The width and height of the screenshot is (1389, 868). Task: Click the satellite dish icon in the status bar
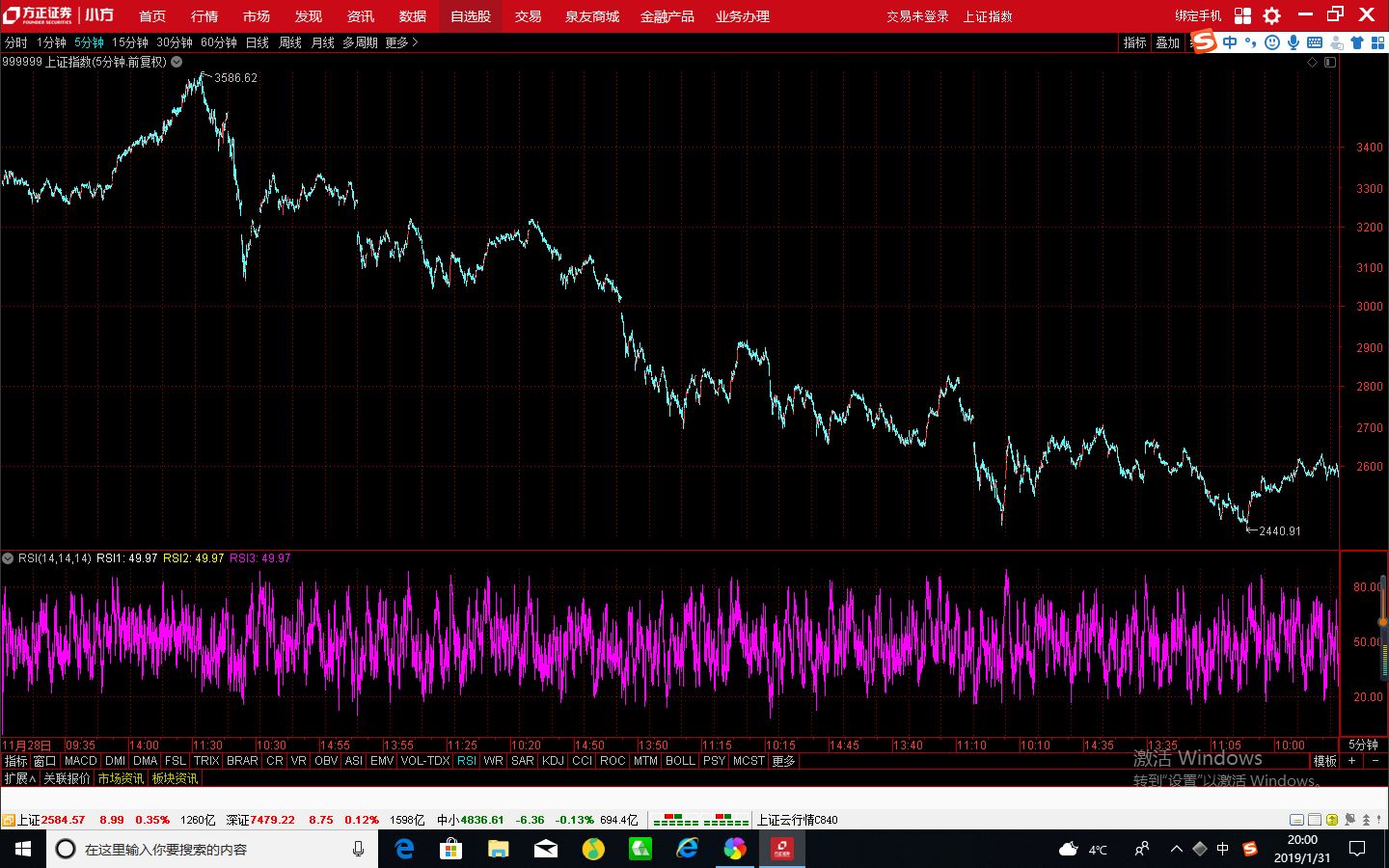point(1349,820)
